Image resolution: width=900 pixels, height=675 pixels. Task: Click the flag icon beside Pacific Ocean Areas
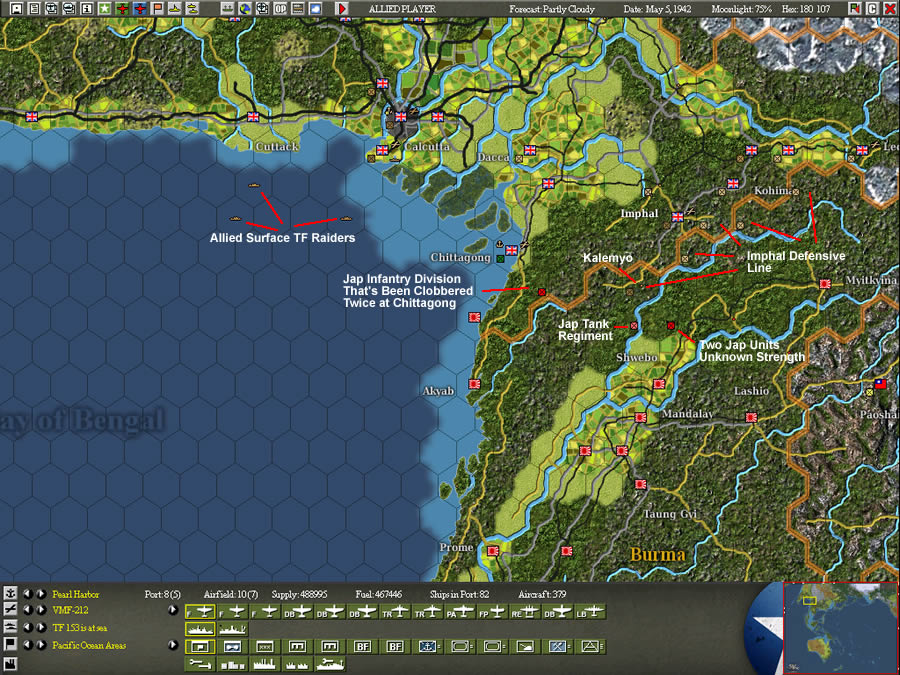pos(10,644)
